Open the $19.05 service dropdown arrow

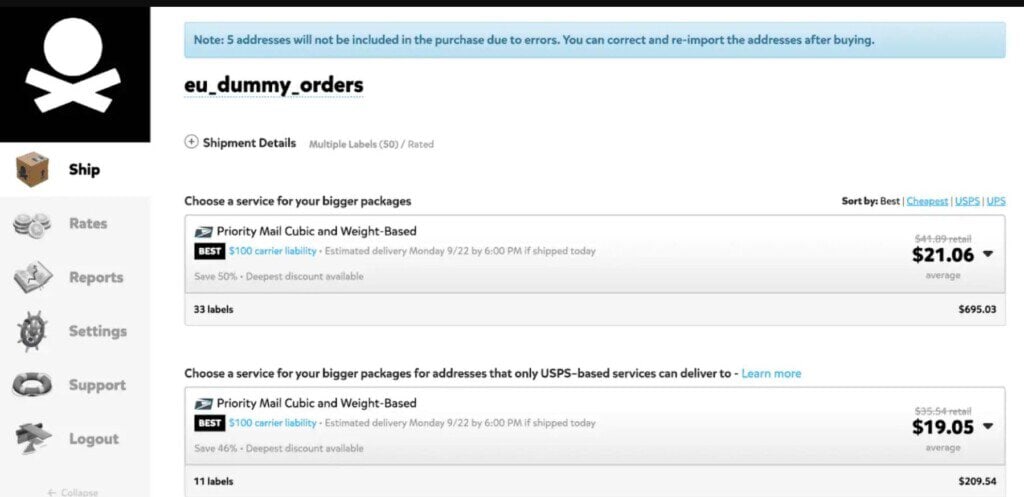988,426
